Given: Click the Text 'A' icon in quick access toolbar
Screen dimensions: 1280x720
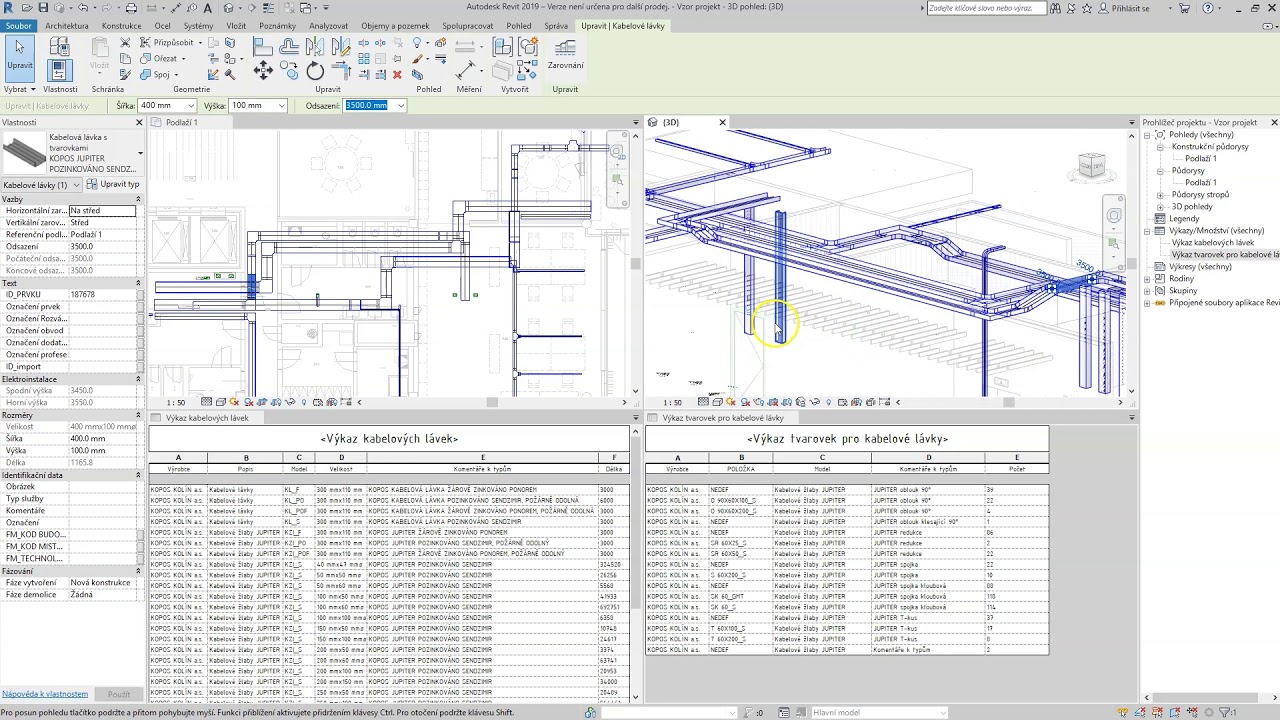Looking at the screenshot, I should point(207,8).
